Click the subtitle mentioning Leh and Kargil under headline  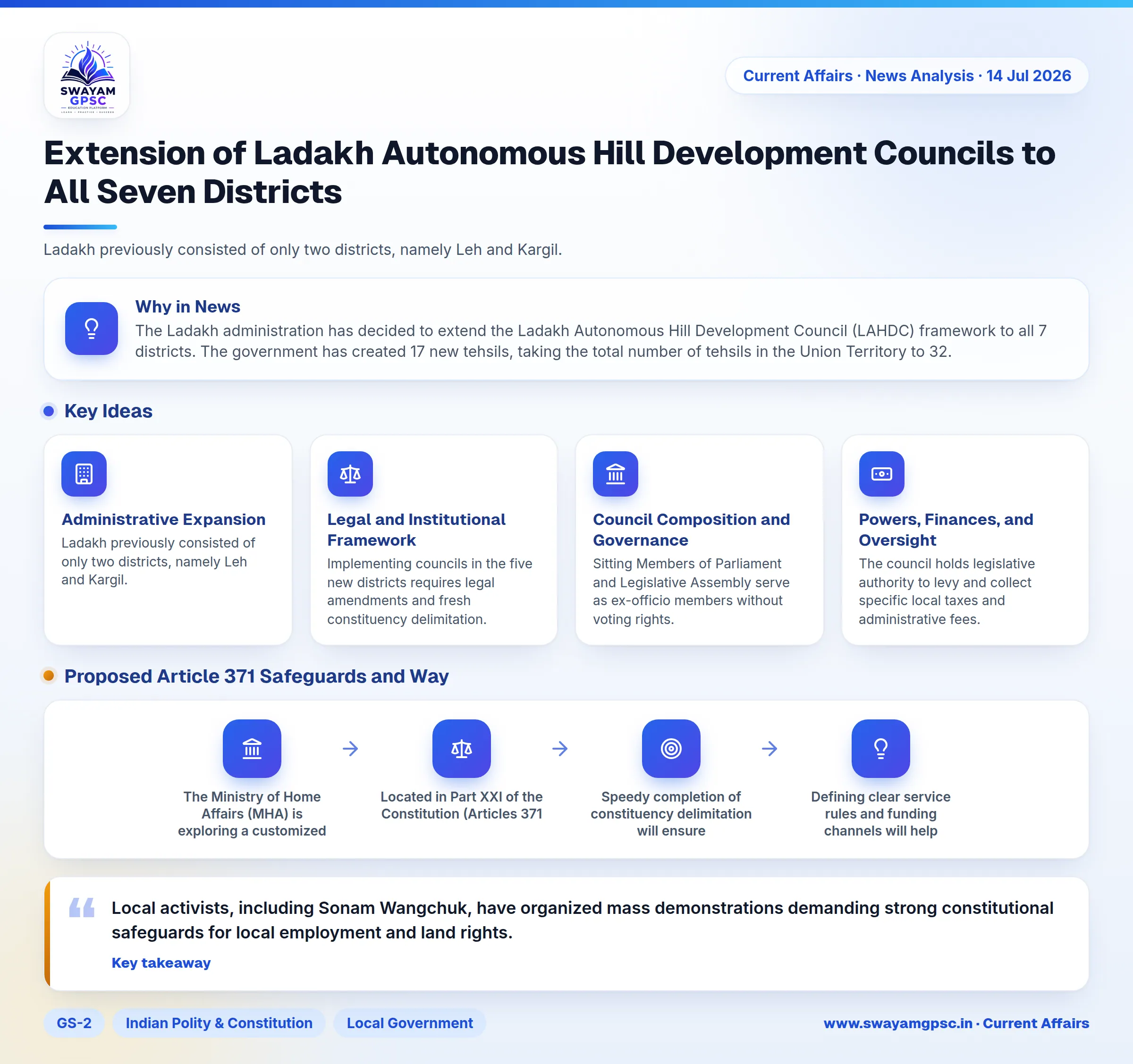click(303, 250)
